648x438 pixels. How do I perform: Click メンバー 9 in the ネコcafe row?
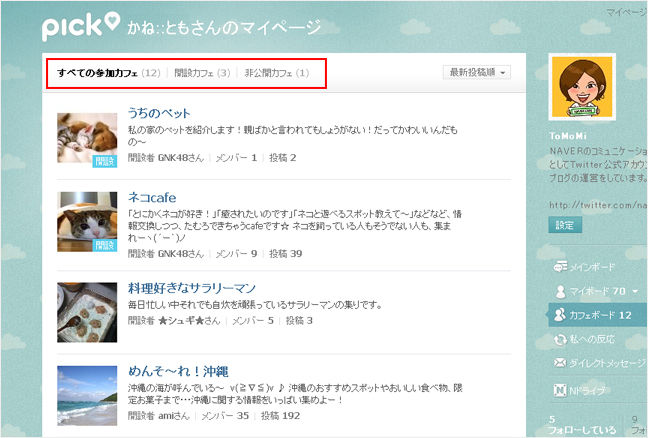(x=236, y=254)
